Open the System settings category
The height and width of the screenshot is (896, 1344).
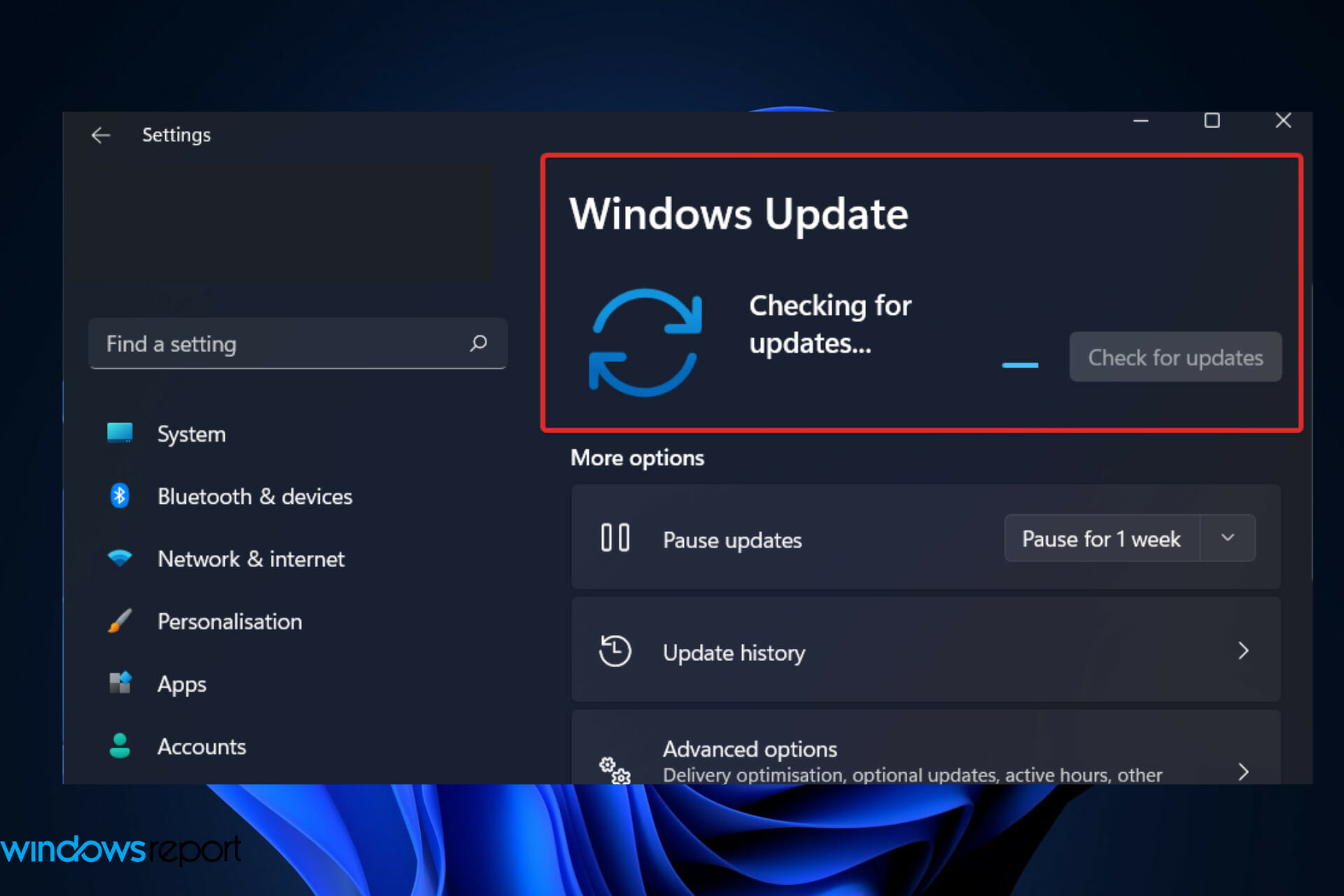190,434
